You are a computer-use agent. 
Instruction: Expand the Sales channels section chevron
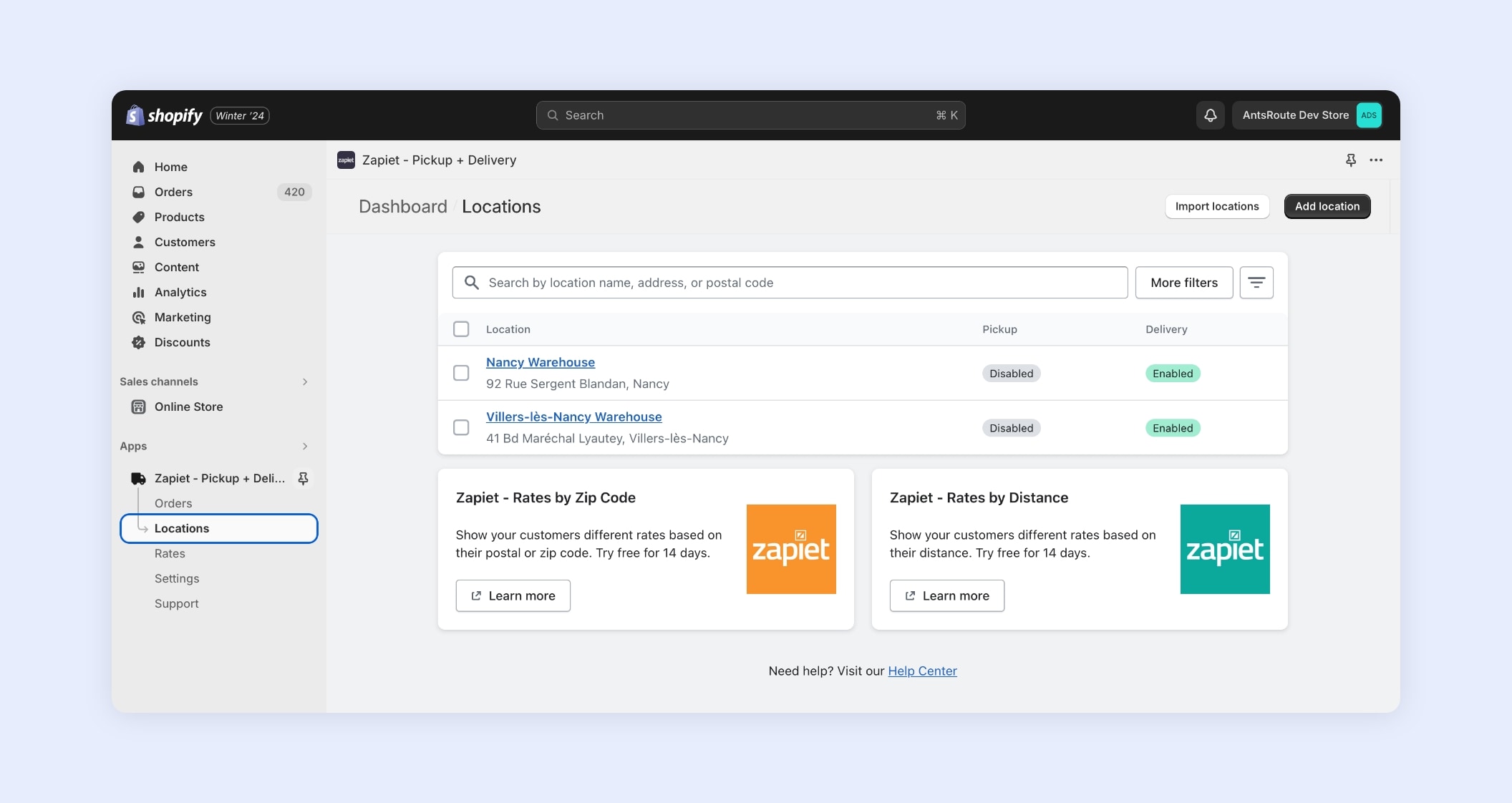point(305,381)
